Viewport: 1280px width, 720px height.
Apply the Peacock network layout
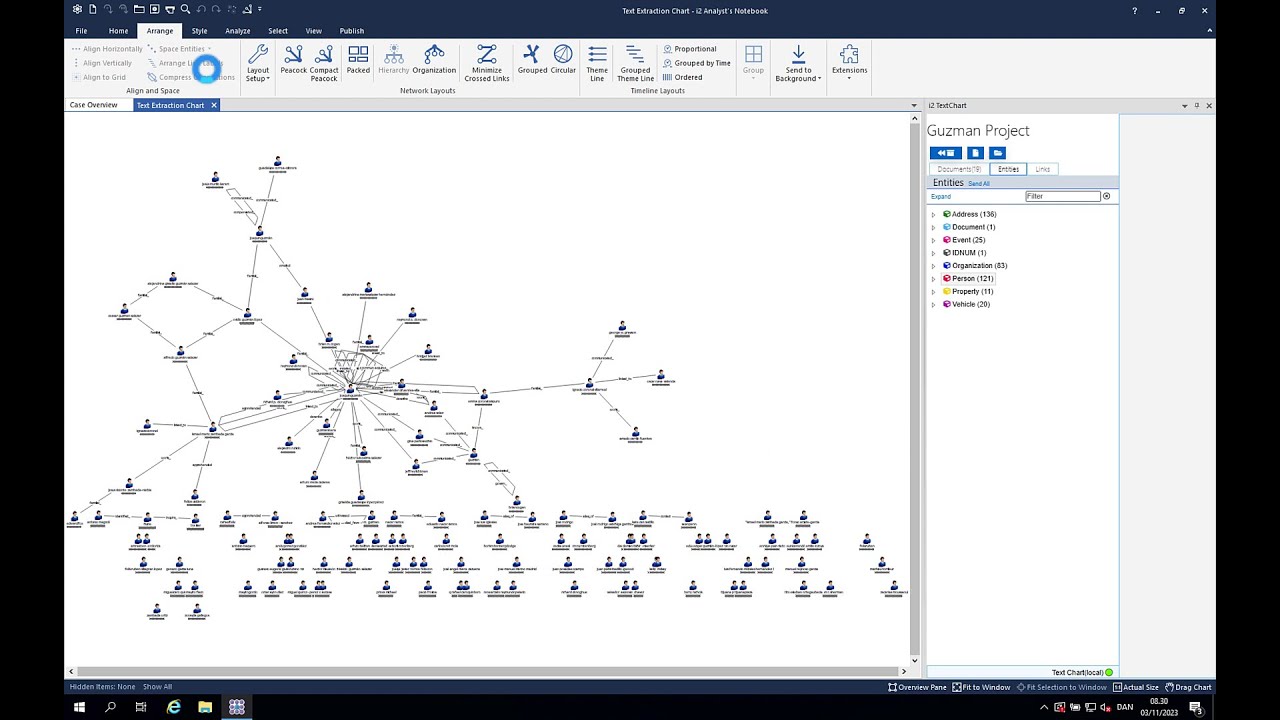(x=294, y=60)
